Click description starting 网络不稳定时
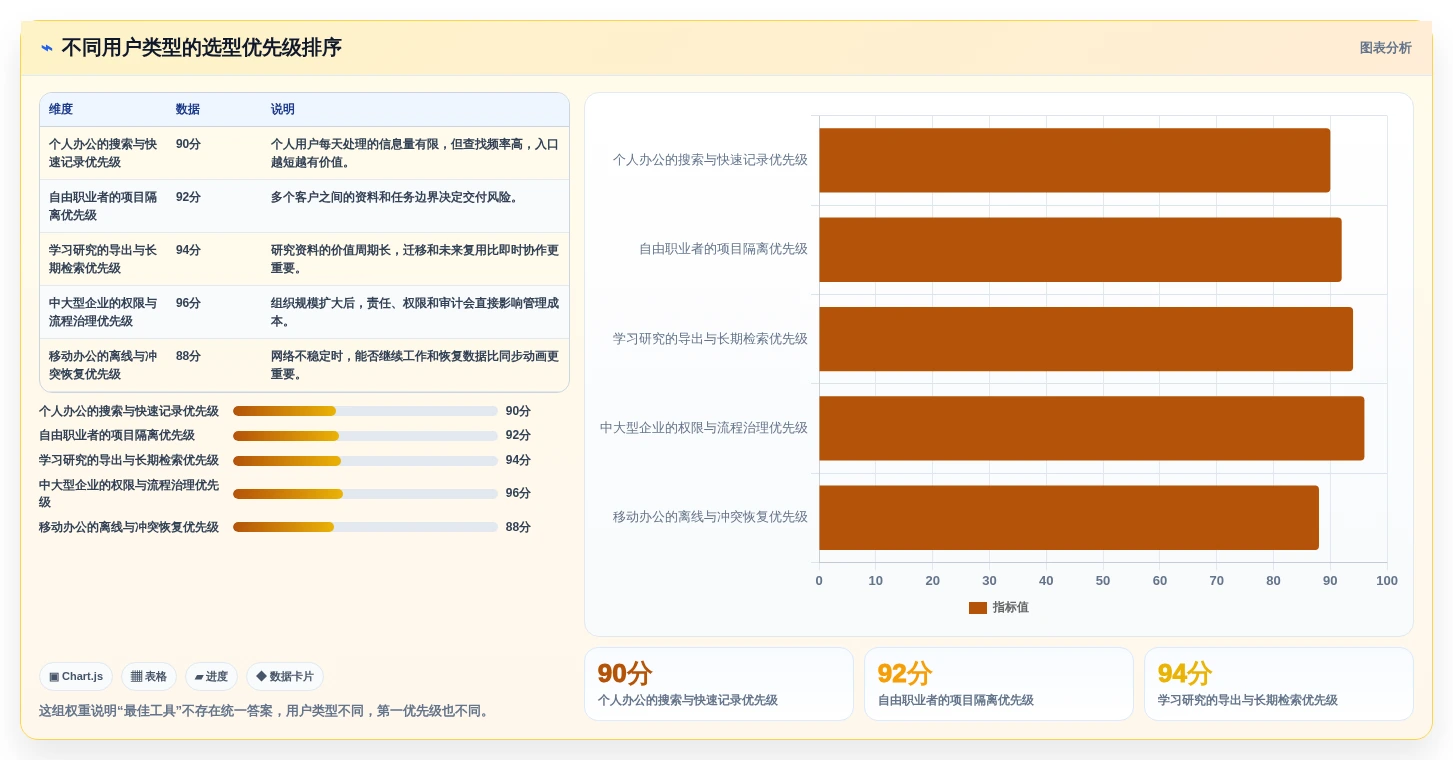The height and width of the screenshot is (760, 1453). [x=415, y=365]
